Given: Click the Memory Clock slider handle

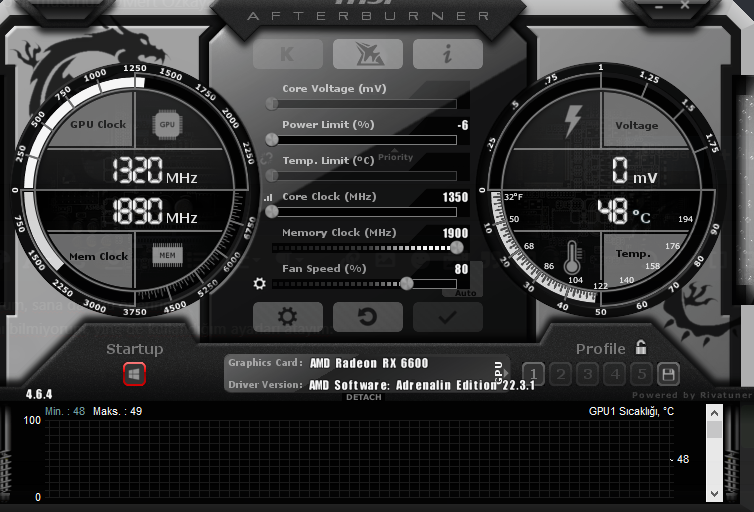Looking at the screenshot, I should point(457,248).
